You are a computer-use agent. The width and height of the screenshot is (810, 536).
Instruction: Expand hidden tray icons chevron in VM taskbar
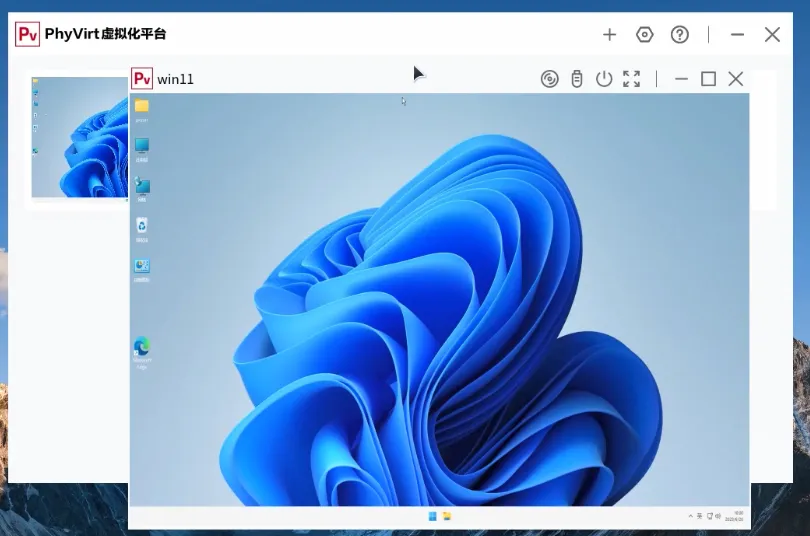(x=691, y=516)
